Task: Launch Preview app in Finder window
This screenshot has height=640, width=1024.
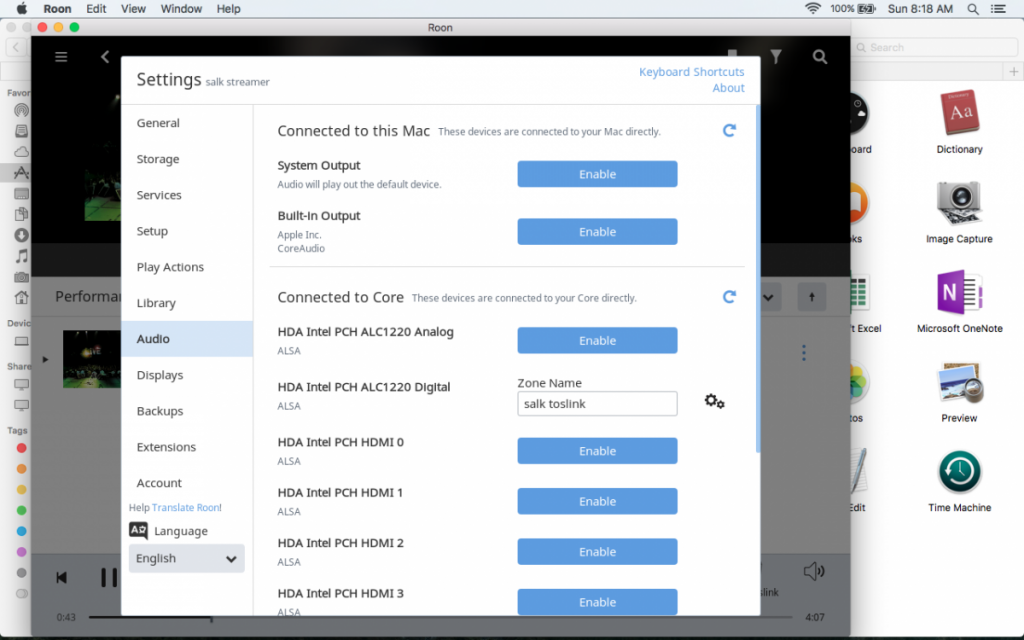Action: 959,391
